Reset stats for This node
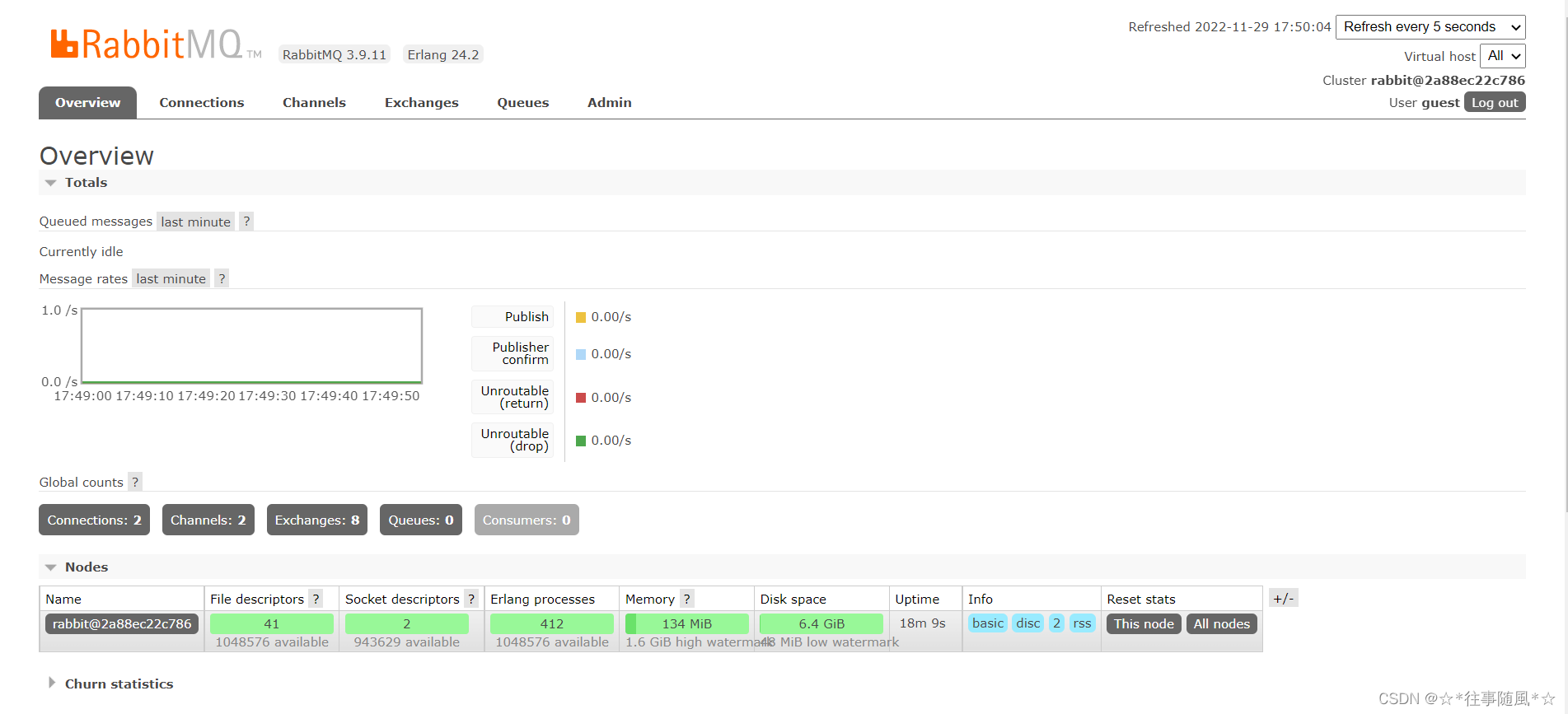 (1144, 624)
